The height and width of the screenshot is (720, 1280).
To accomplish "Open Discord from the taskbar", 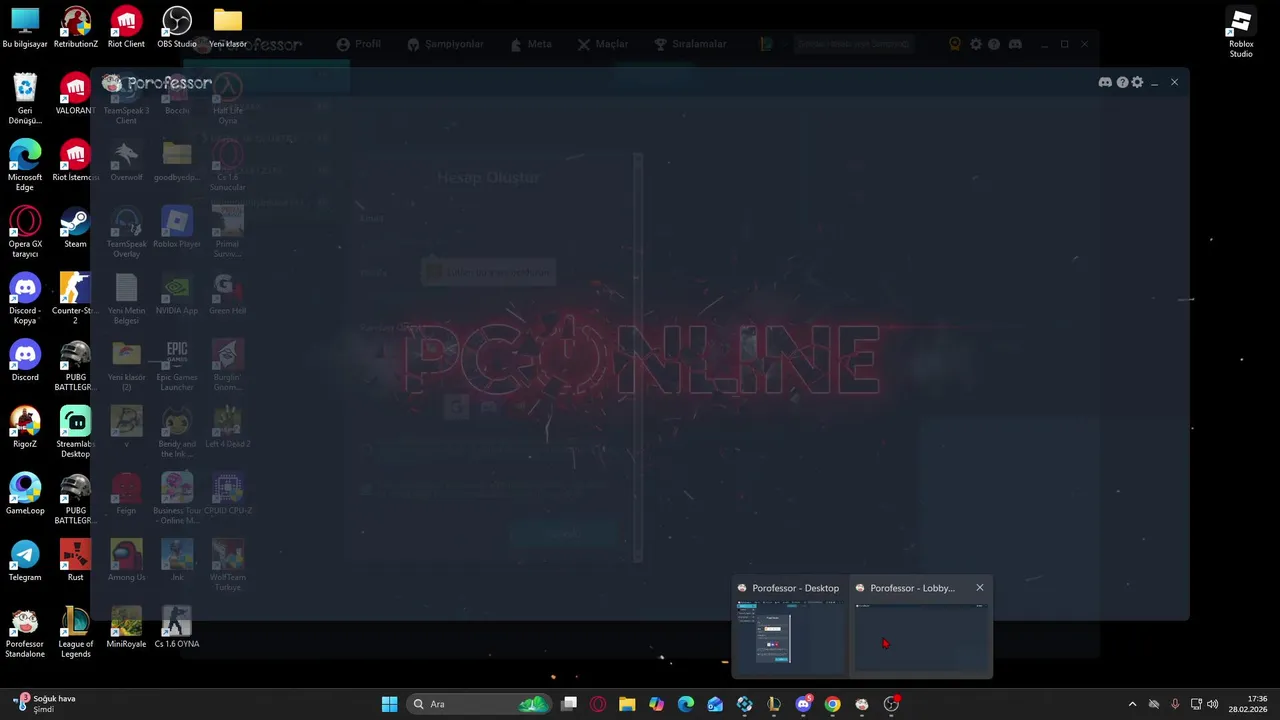I will tap(803, 704).
